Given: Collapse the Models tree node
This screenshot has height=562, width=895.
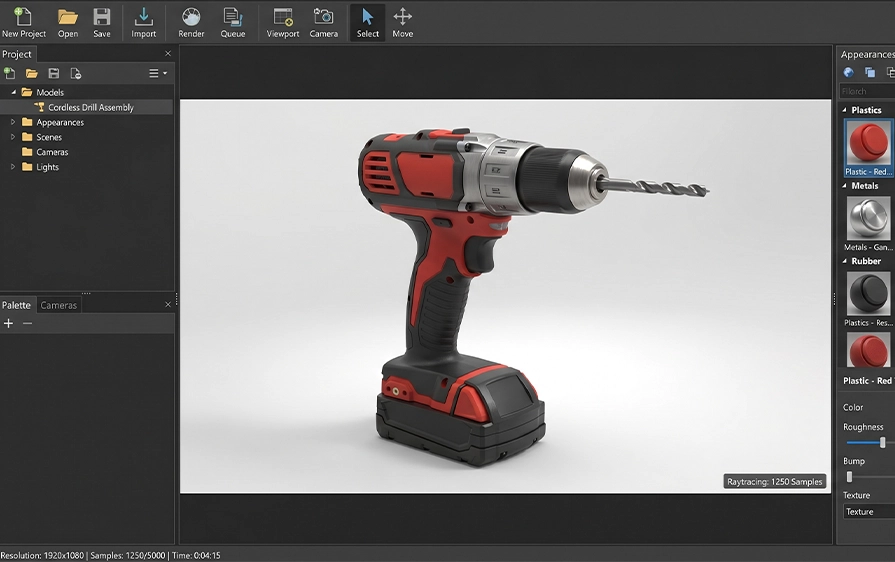Looking at the screenshot, I should (13, 92).
